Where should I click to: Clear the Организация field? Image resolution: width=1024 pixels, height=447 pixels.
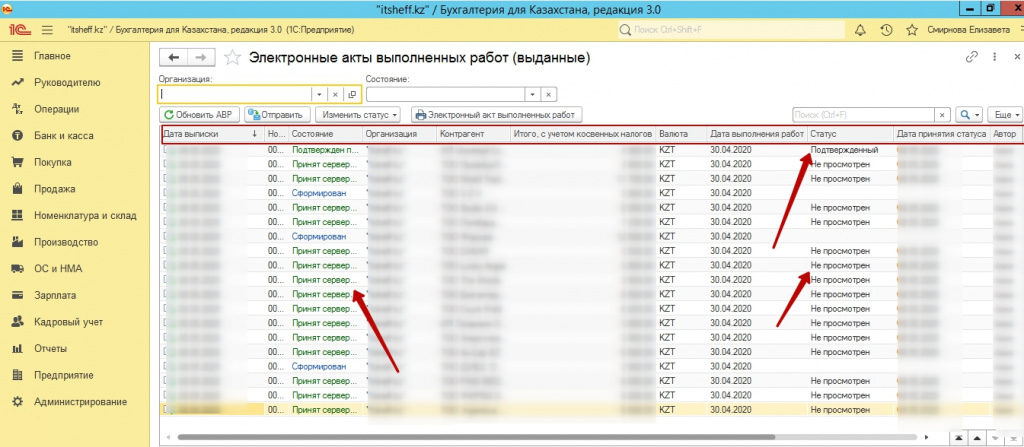point(335,95)
